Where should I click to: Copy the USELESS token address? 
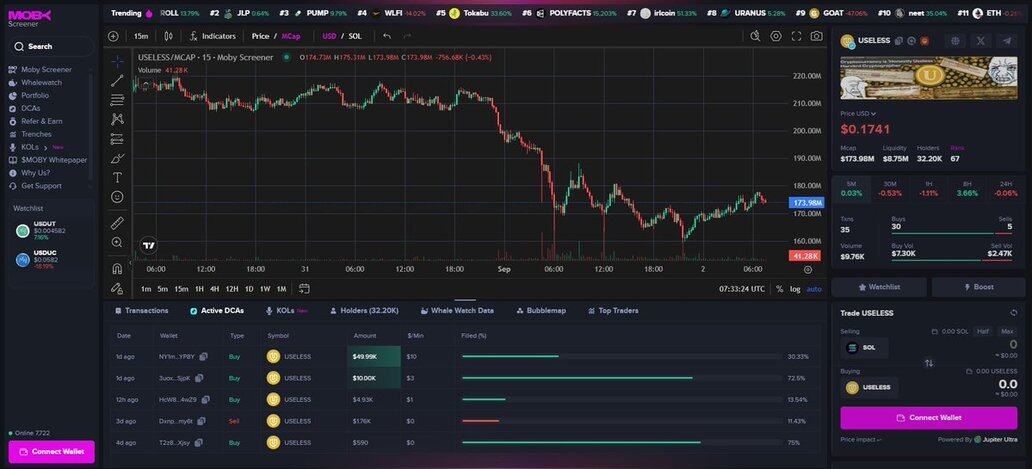pos(898,41)
